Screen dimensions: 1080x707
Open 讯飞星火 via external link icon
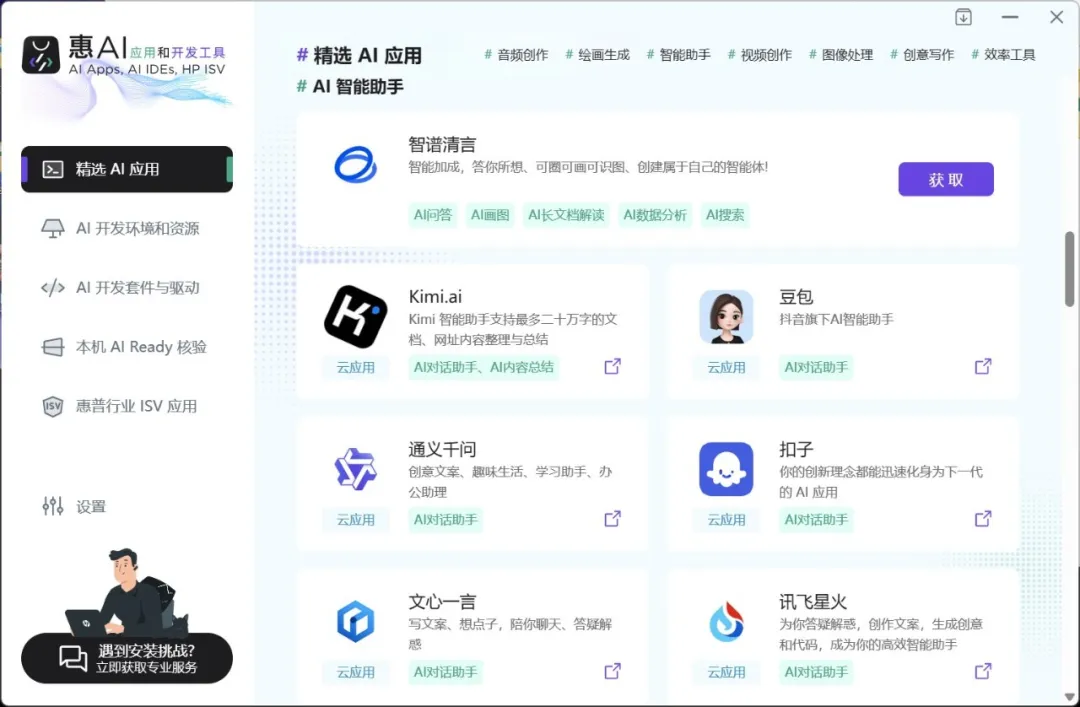[983, 671]
